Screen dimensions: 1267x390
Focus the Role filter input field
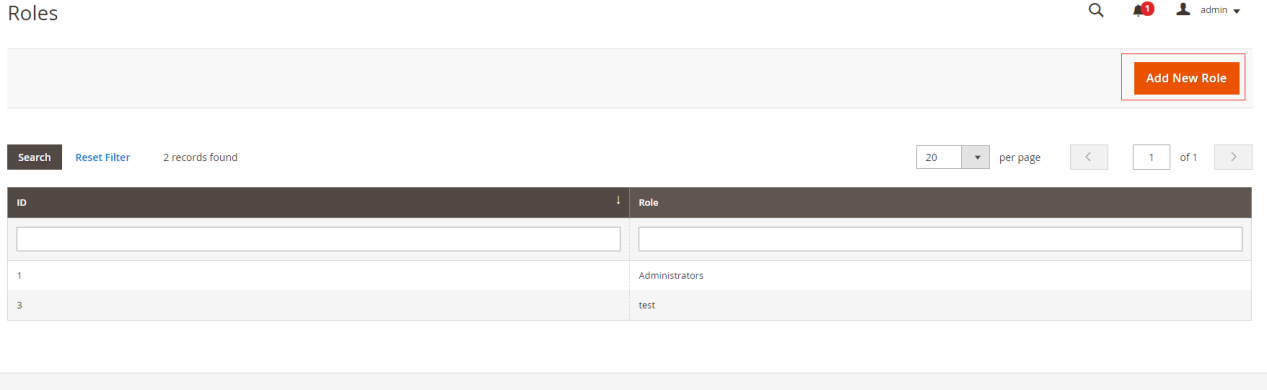coord(940,239)
